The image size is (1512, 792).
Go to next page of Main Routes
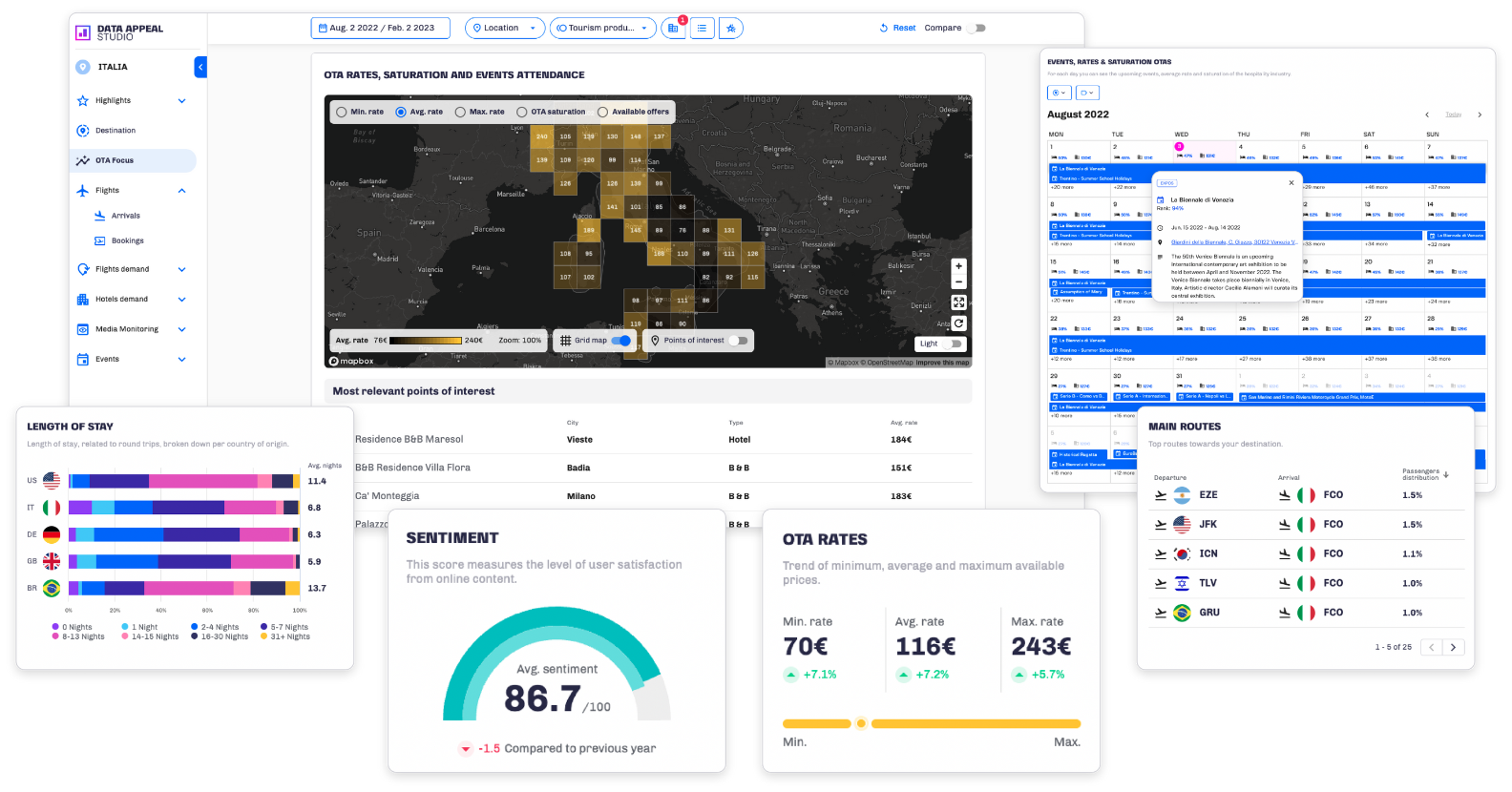(1454, 647)
